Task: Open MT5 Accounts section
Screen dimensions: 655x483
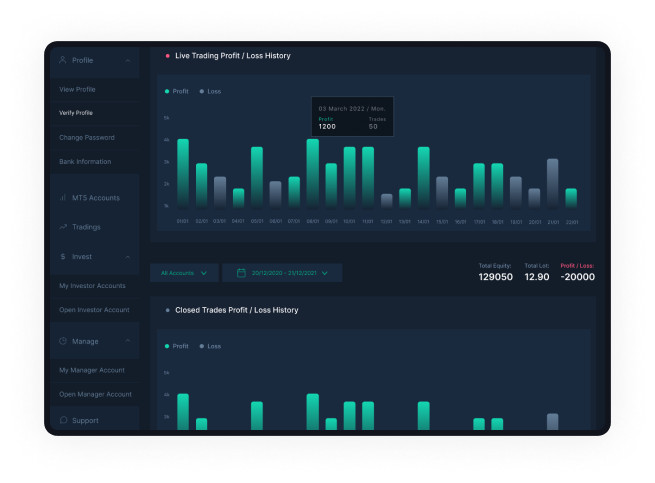Action: [x=94, y=198]
